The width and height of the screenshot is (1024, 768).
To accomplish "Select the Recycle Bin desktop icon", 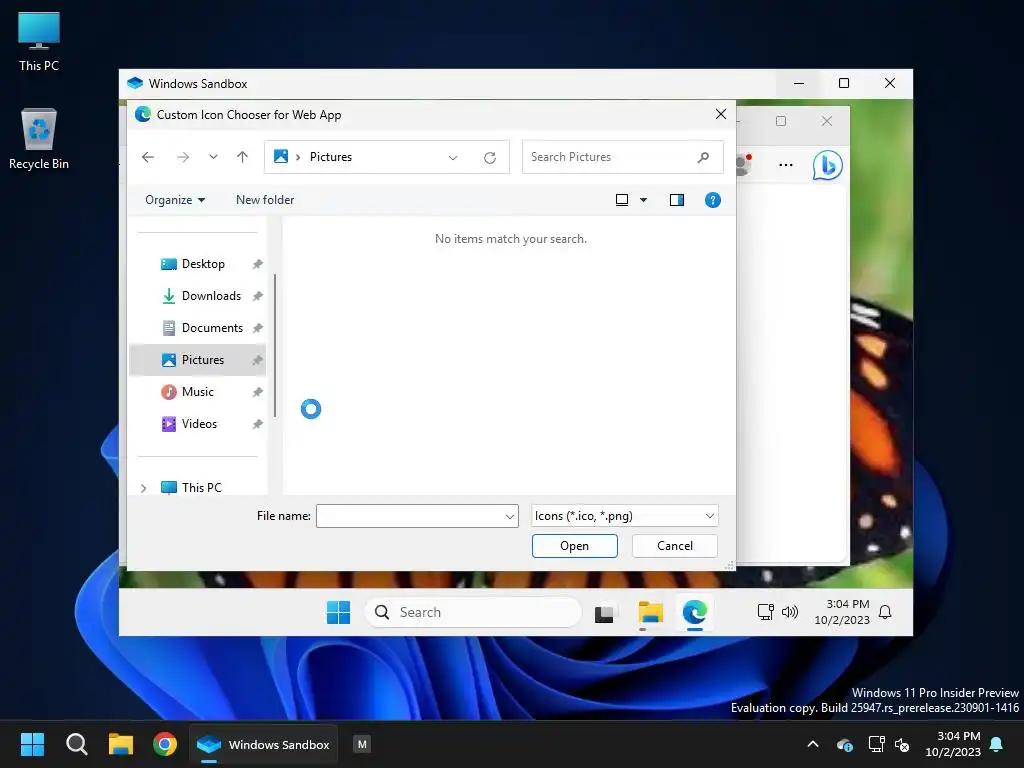I will [x=39, y=140].
